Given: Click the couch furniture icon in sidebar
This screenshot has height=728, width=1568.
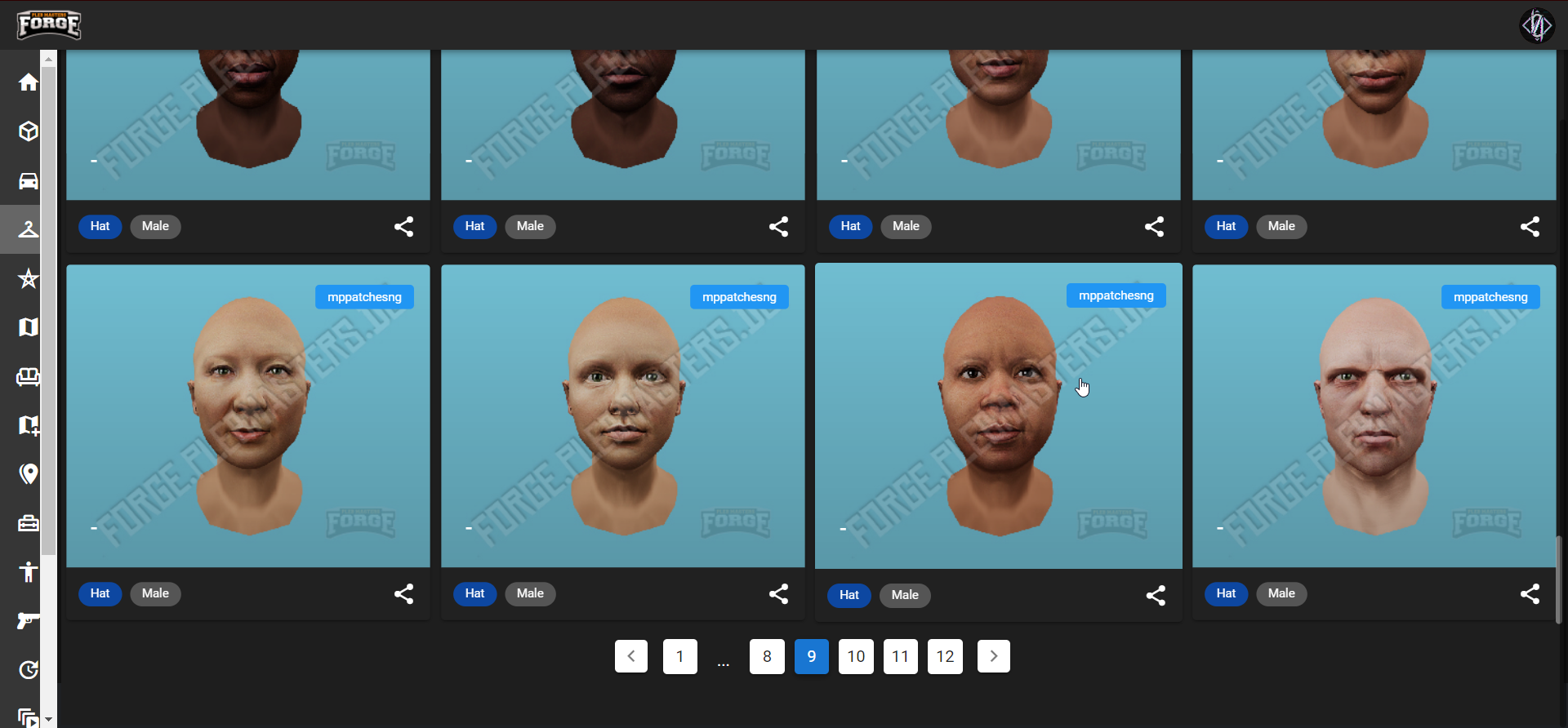Looking at the screenshot, I should (29, 376).
